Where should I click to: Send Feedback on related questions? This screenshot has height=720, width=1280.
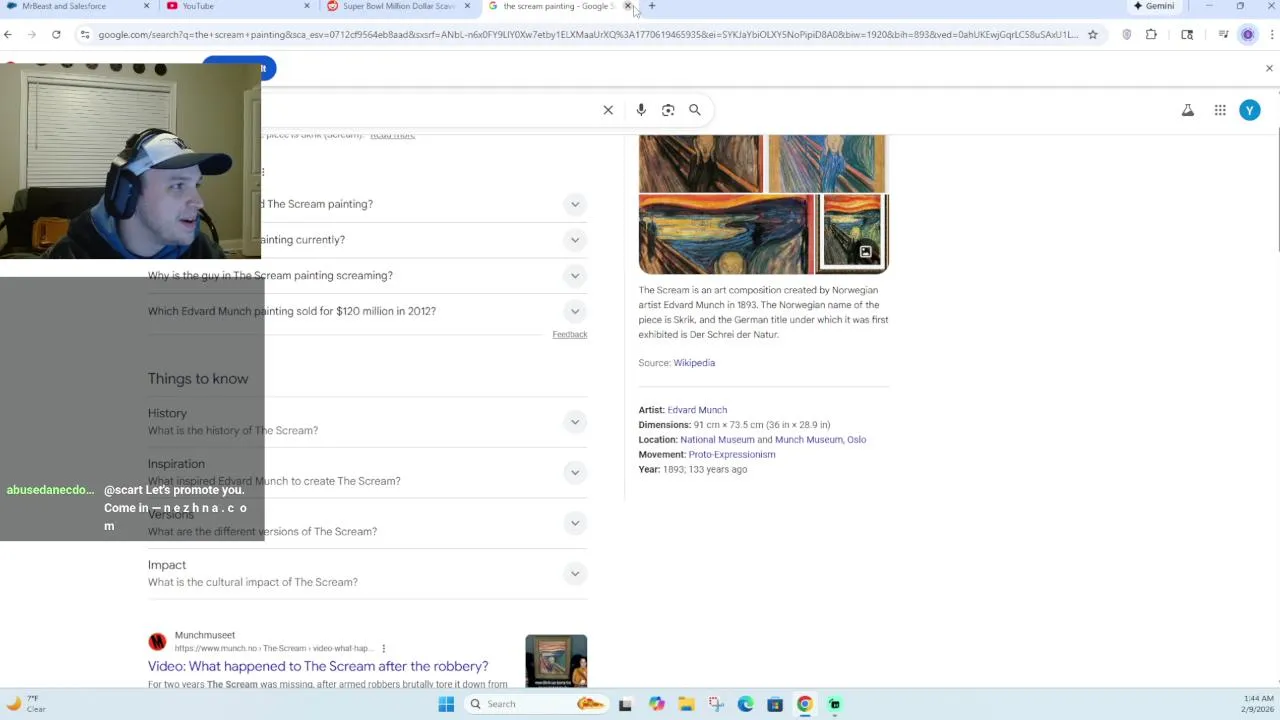coord(570,334)
